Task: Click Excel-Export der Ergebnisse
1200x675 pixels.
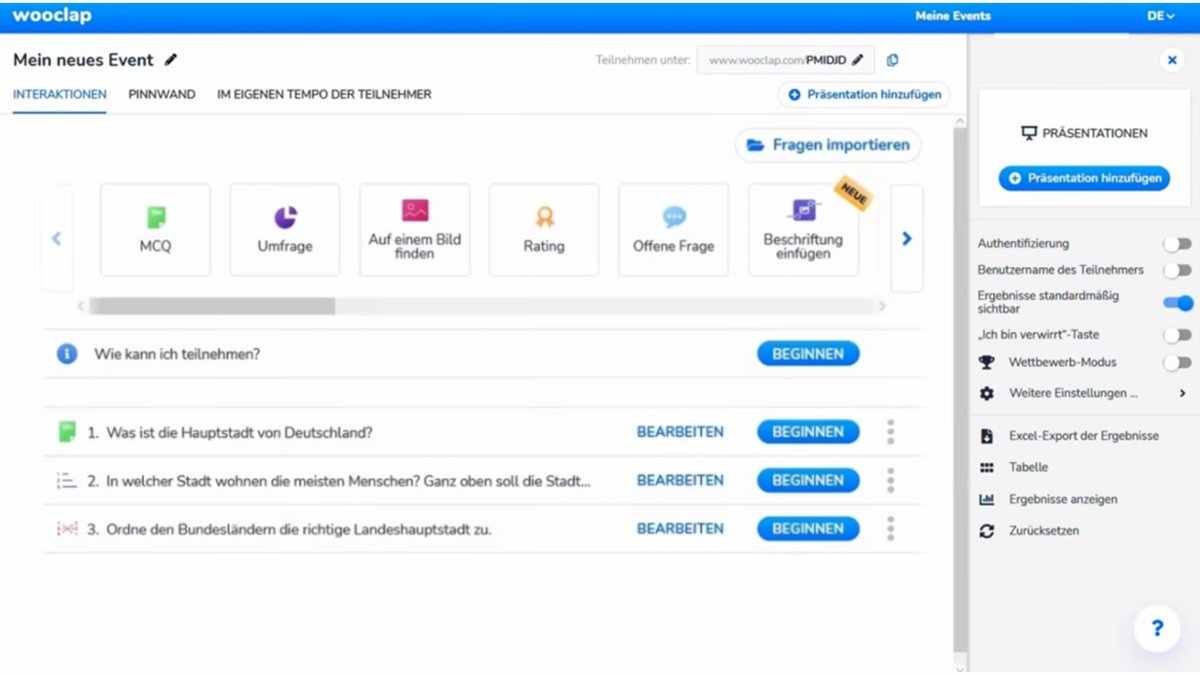Action: [x=1083, y=436]
